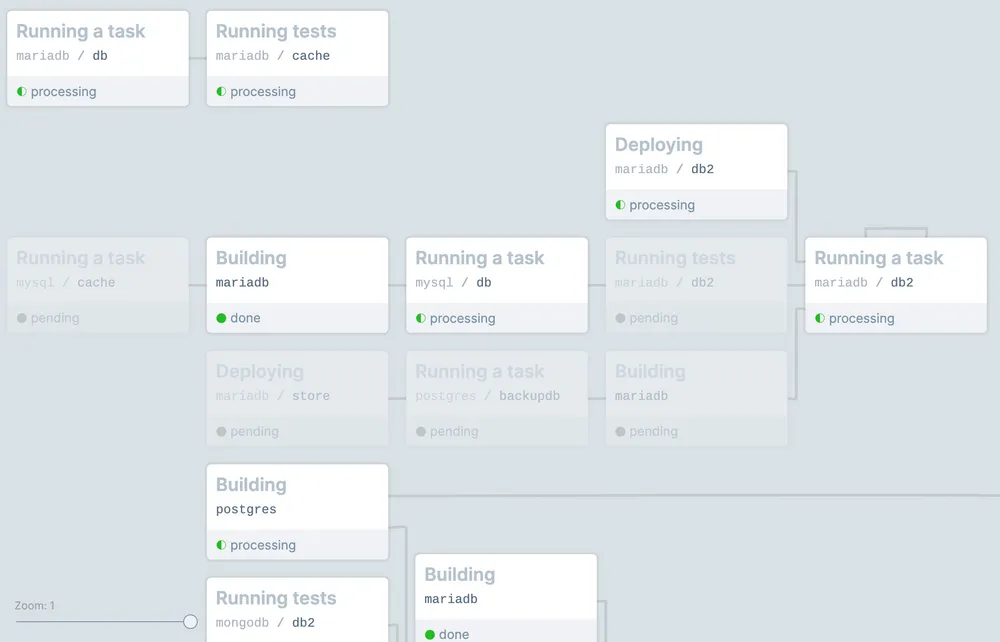This screenshot has width=1000, height=642.
Task: Select the Running a task postgres / backupdb card
Action: 497,398
